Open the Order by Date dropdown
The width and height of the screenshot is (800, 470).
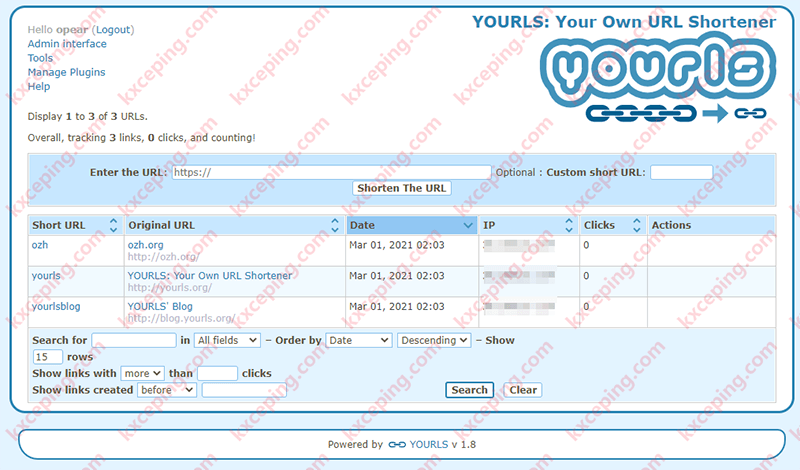pos(359,340)
